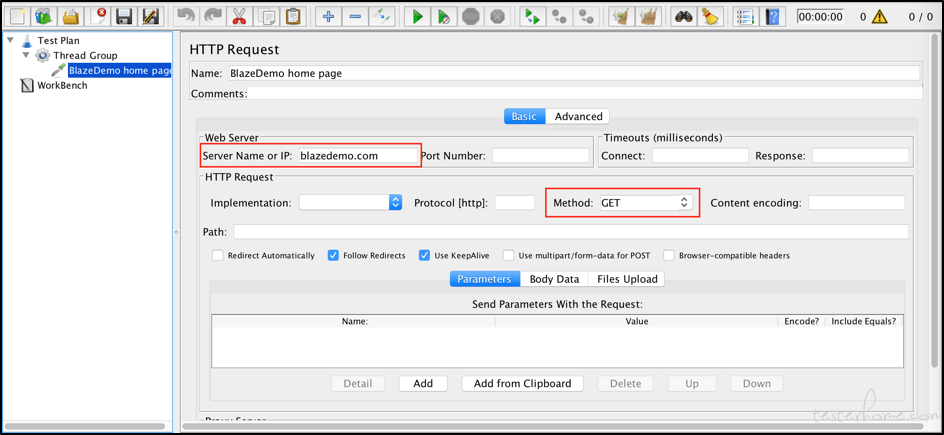The height and width of the screenshot is (435, 944).
Task: Open Search with the binoculars icon
Action: tap(683, 17)
